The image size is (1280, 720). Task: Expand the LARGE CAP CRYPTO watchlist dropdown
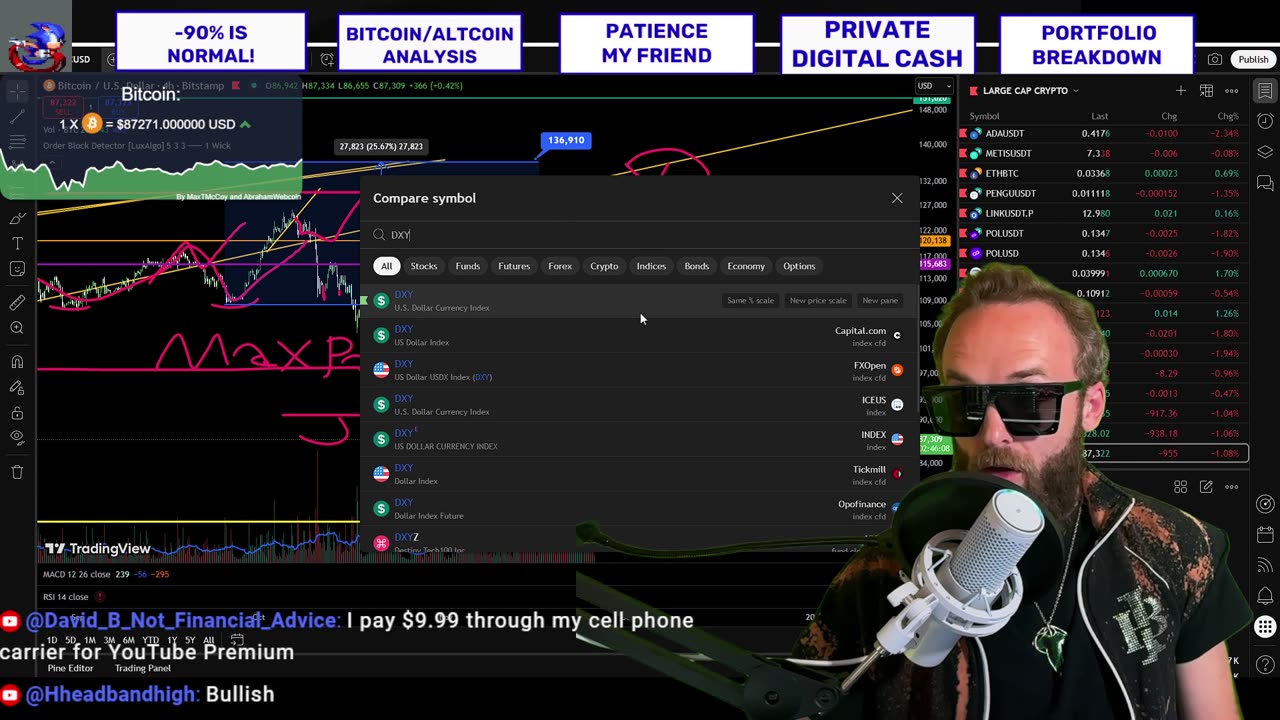1031,91
